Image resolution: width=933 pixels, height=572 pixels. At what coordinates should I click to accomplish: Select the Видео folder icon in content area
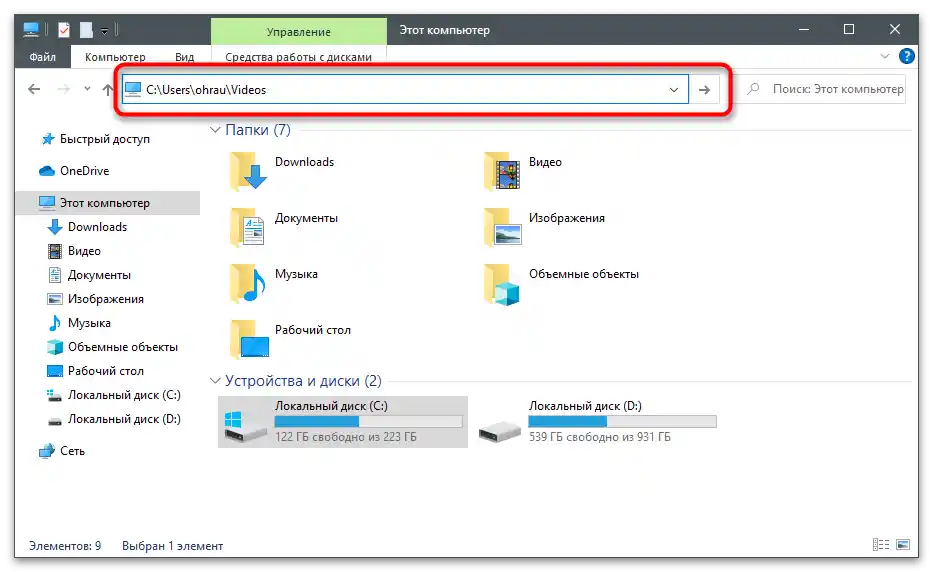click(502, 171)
